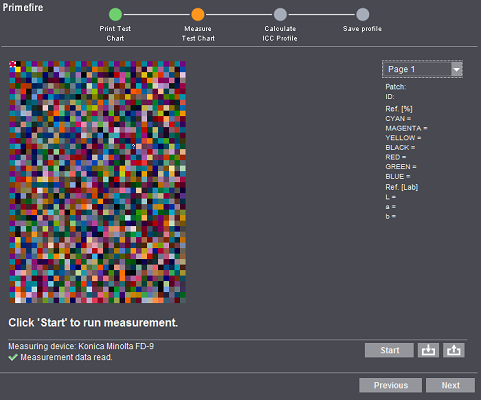Click the 'Print Test Chart' step label
Viewport: 481px width, 400px height.
point(115,33)
